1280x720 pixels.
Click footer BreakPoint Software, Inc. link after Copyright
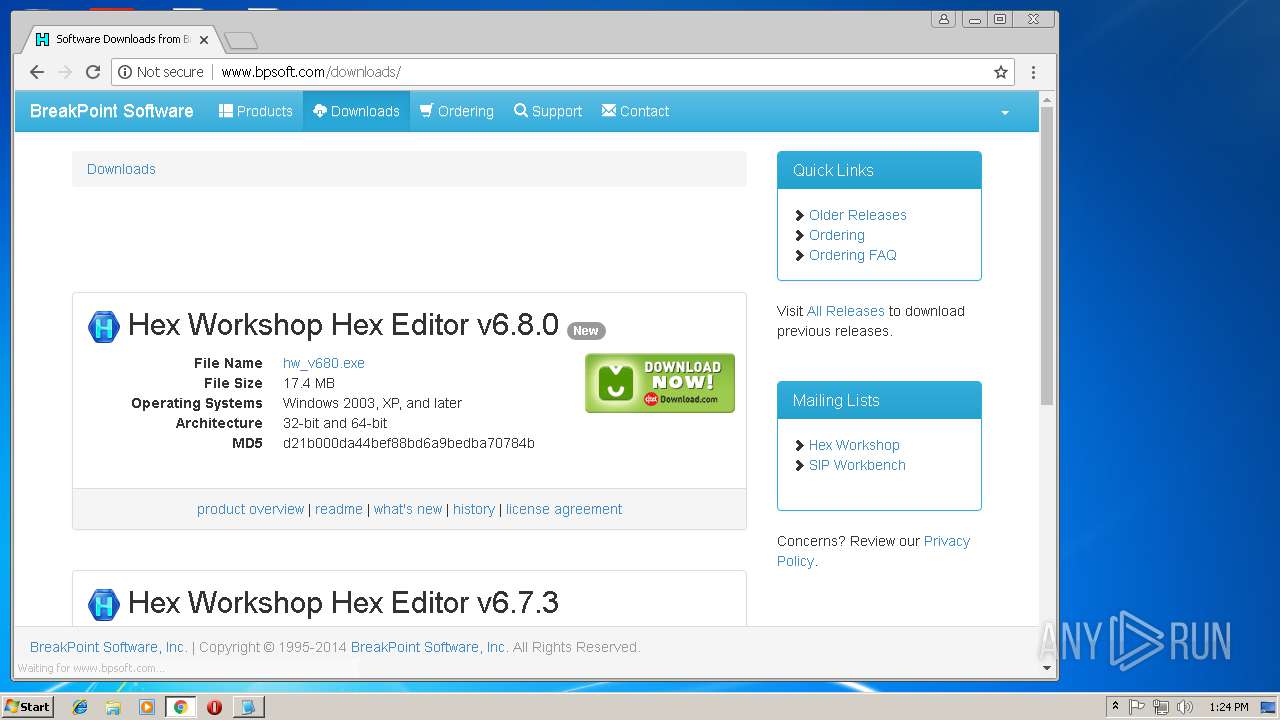428,647
